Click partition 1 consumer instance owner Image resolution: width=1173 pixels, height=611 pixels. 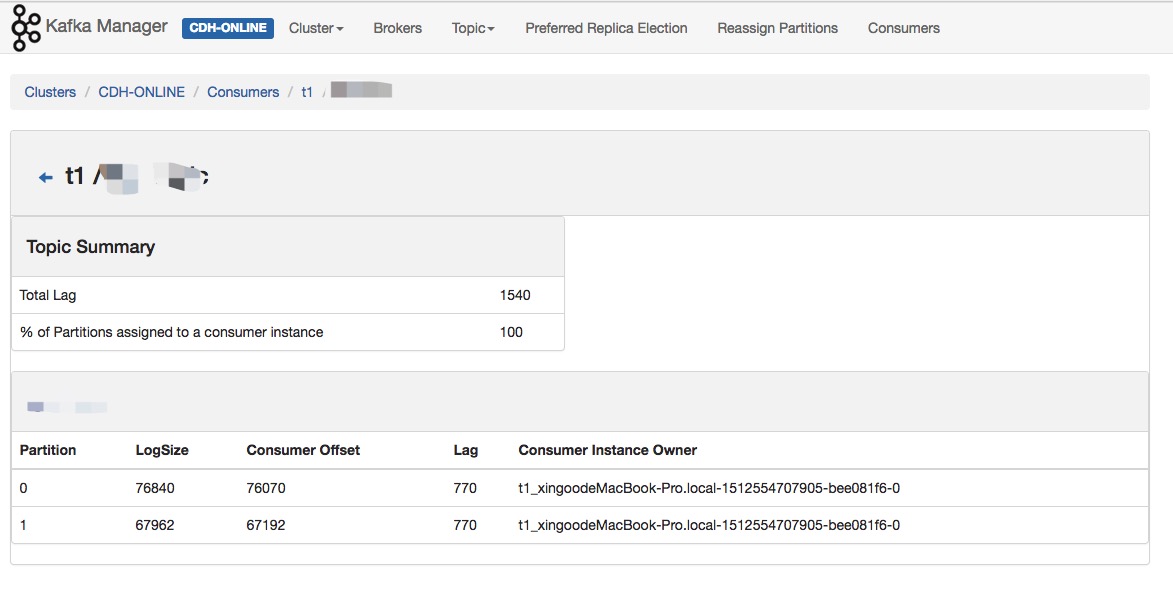point(708,525)
